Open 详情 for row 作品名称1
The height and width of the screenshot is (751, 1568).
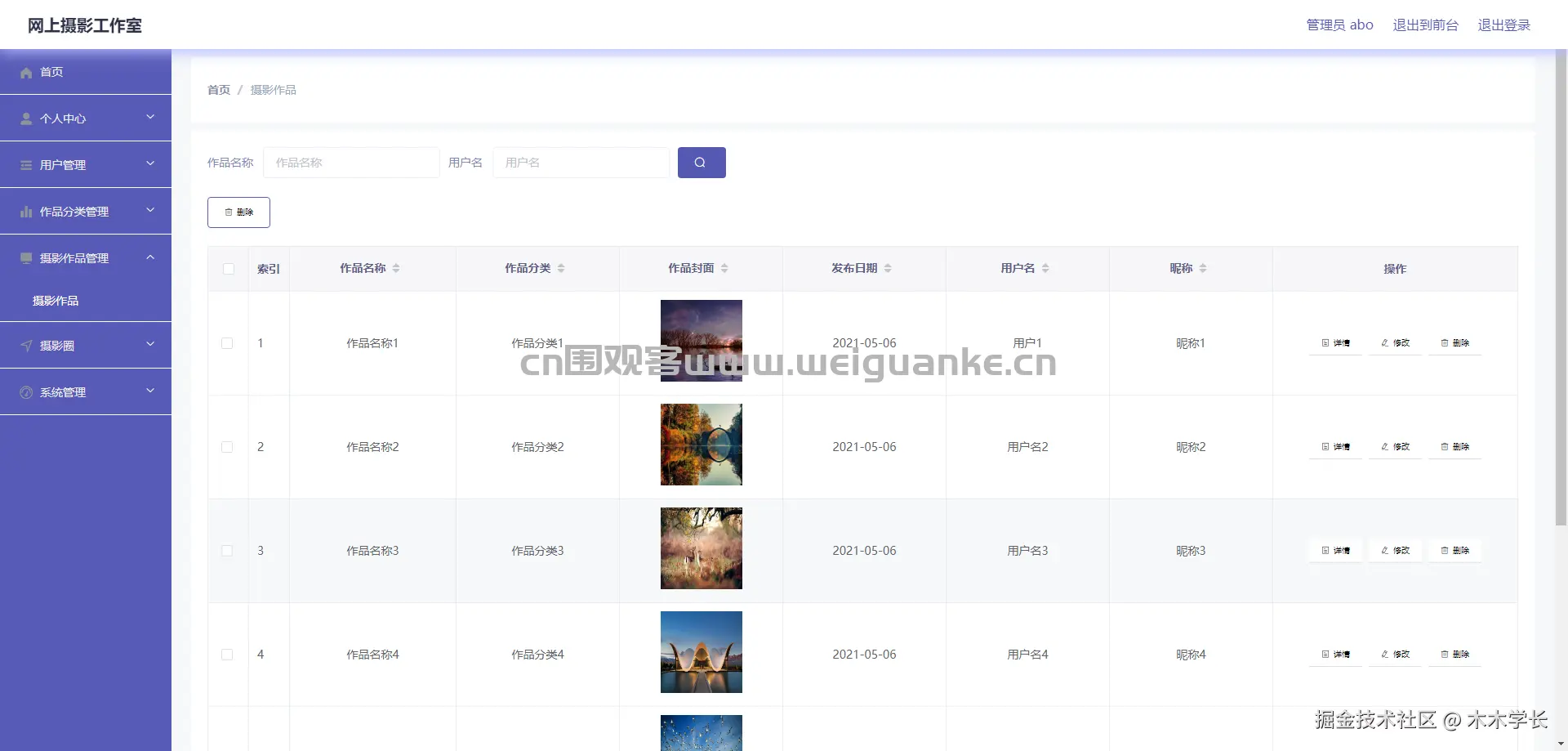(1335, 343)
